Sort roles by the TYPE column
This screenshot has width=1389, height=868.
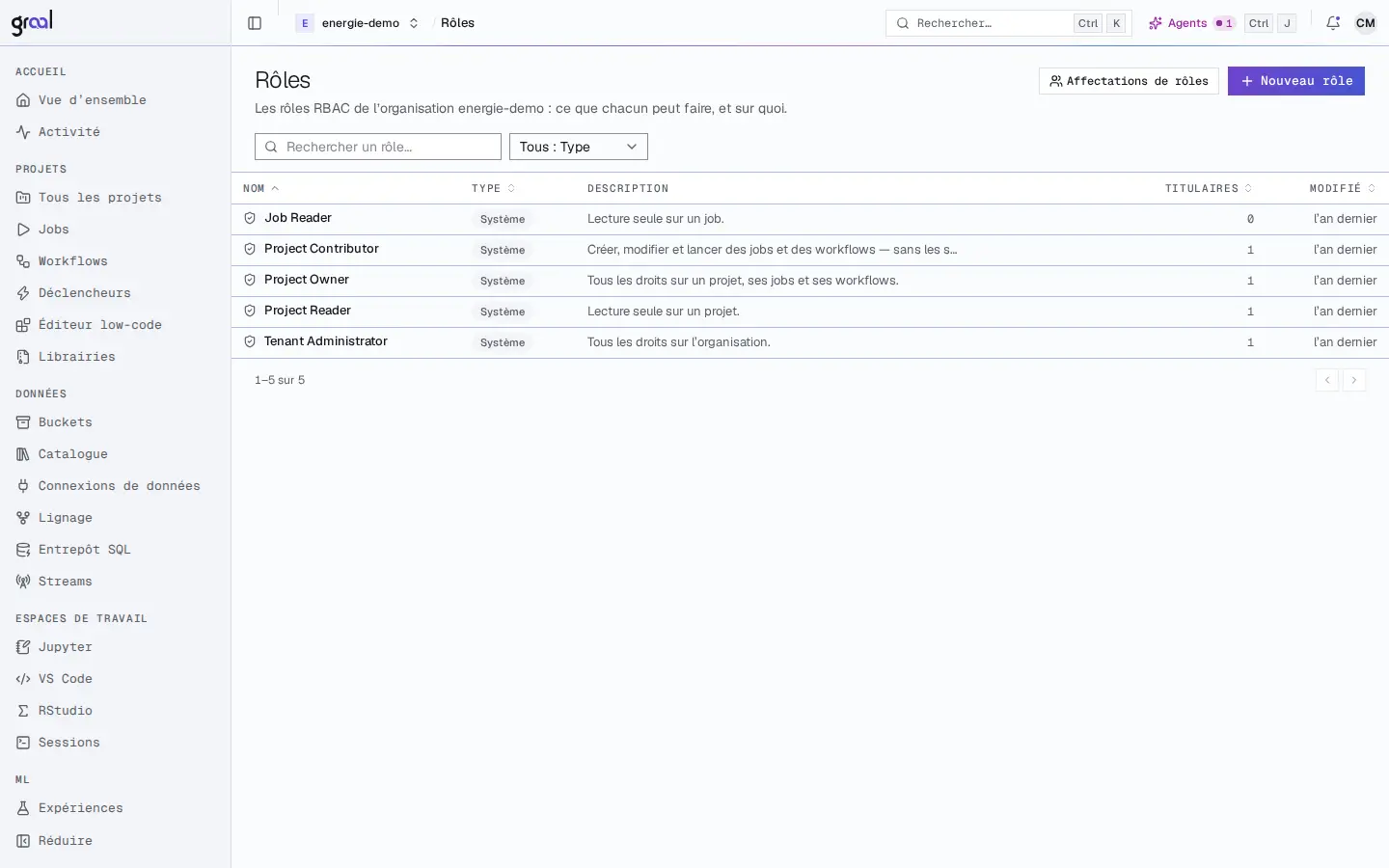pyautogui.click(x=493, y=188)
